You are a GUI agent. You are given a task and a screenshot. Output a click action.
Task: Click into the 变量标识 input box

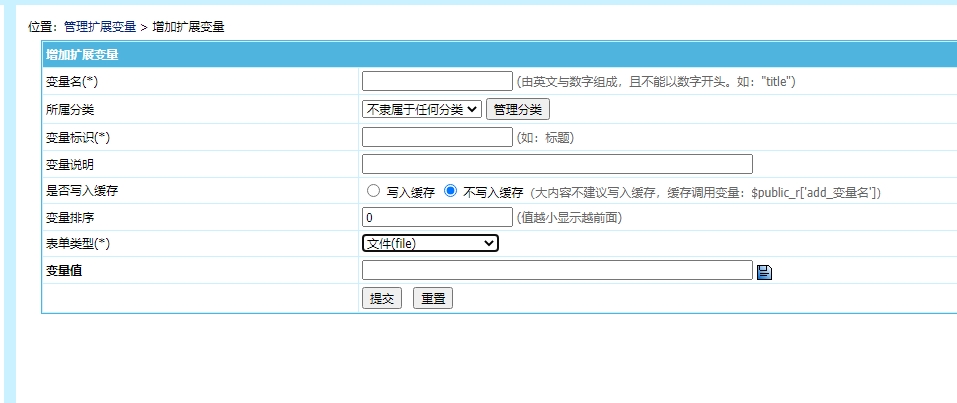[437, 137]
